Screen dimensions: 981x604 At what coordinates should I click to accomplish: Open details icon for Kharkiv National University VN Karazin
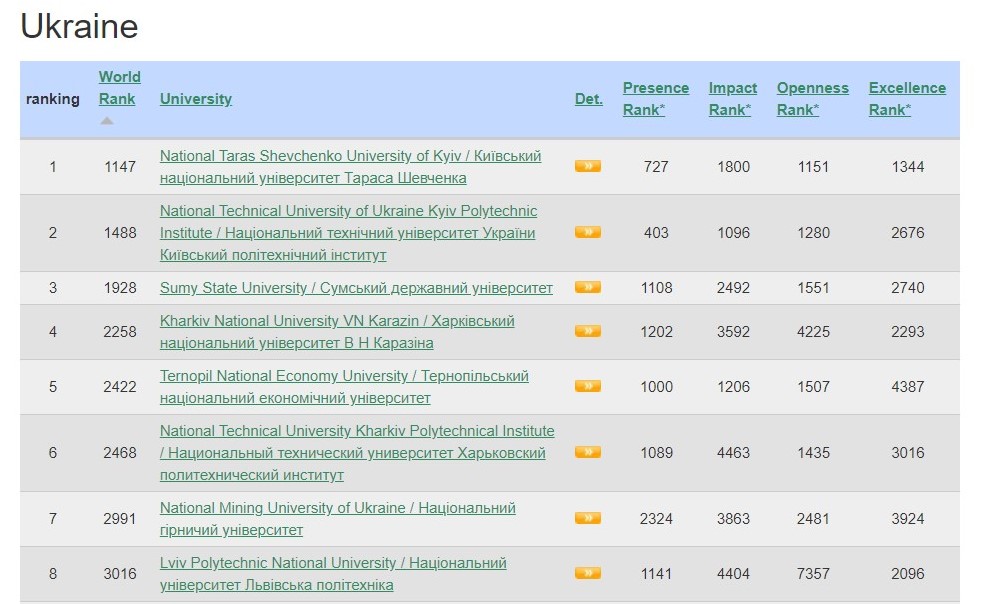[x=587, y=331]
